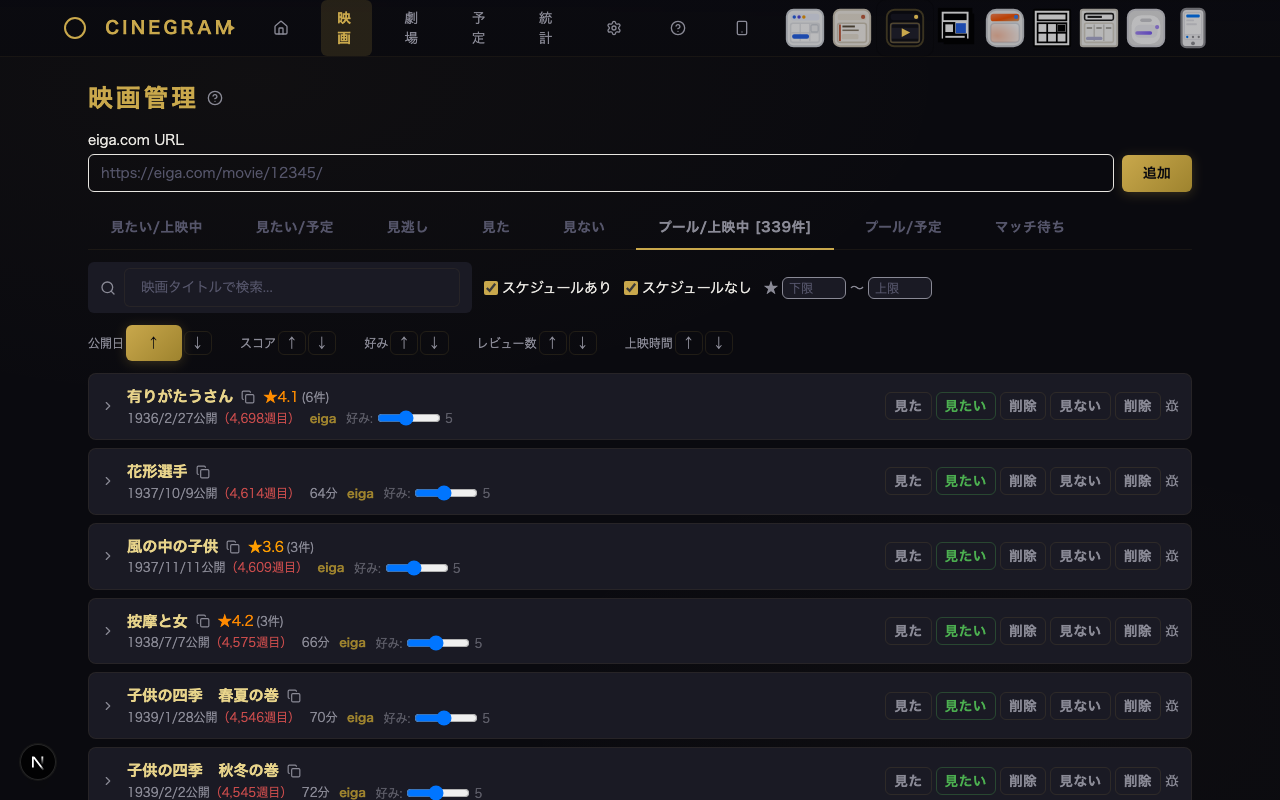Copy the title of 有りがたうさん

pyautogui.click(x=248, y=396)
